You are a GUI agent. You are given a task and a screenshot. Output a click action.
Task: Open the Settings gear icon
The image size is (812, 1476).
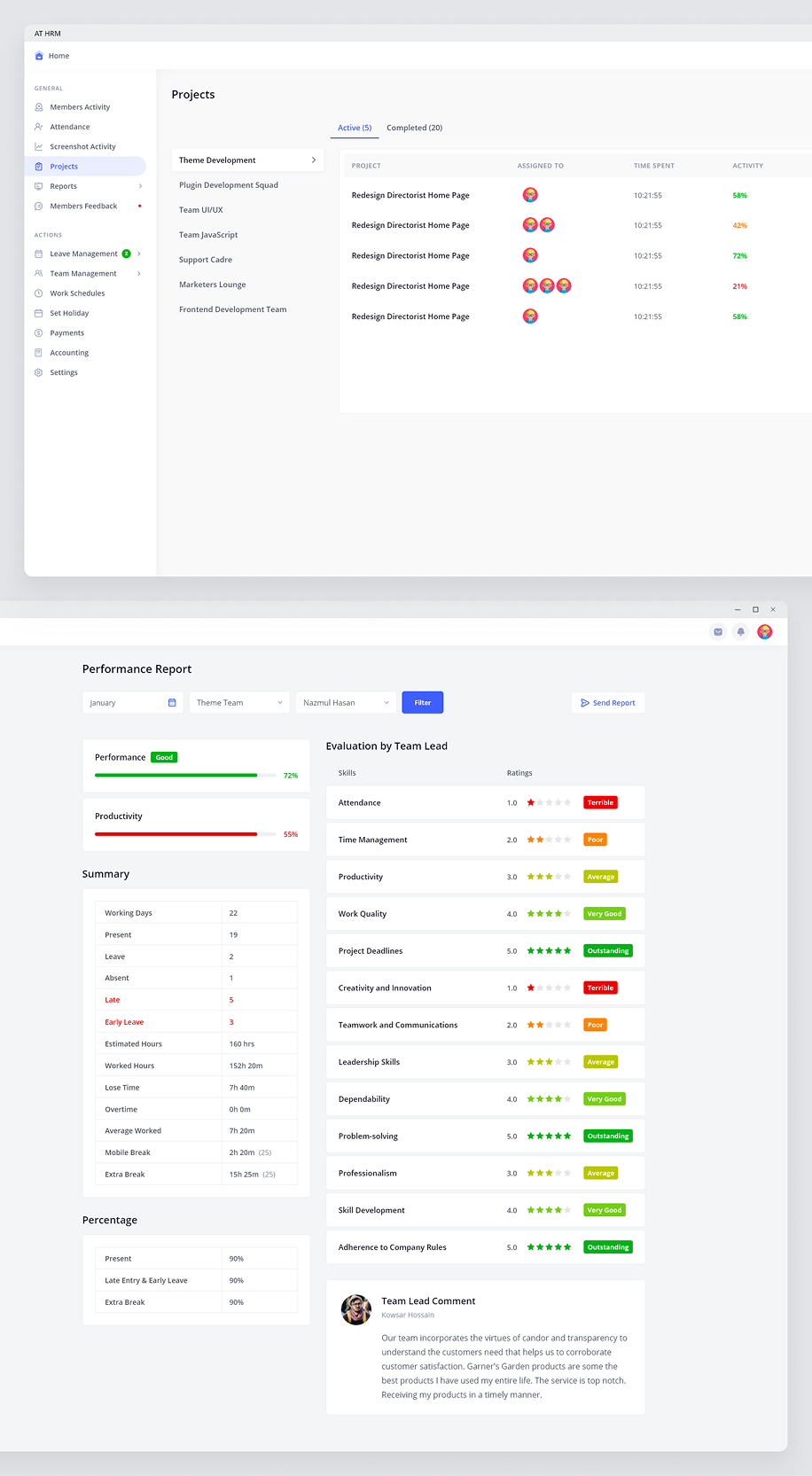(x=39, y=372)
